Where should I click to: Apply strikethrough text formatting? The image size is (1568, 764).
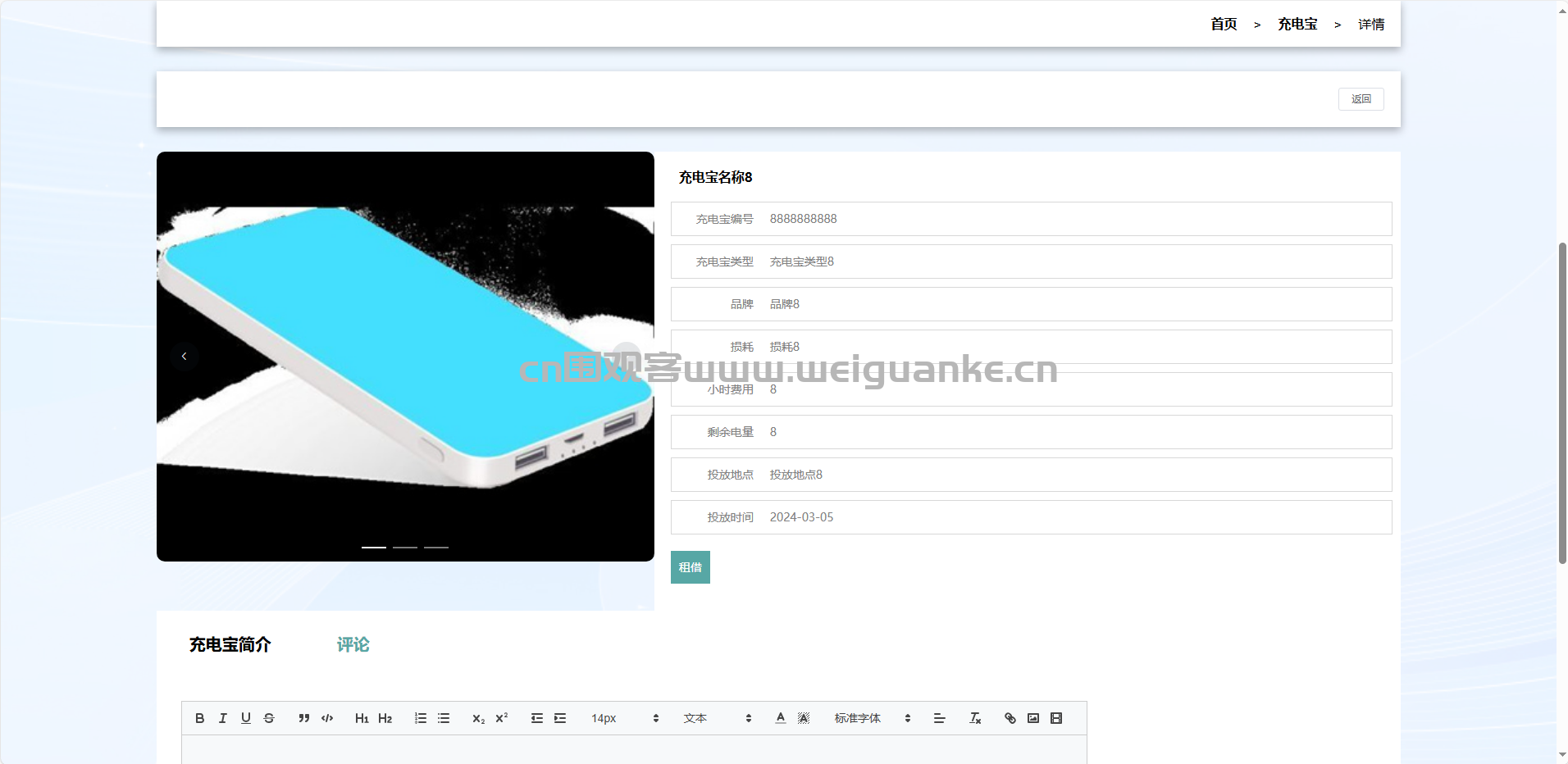pos(269,718)
